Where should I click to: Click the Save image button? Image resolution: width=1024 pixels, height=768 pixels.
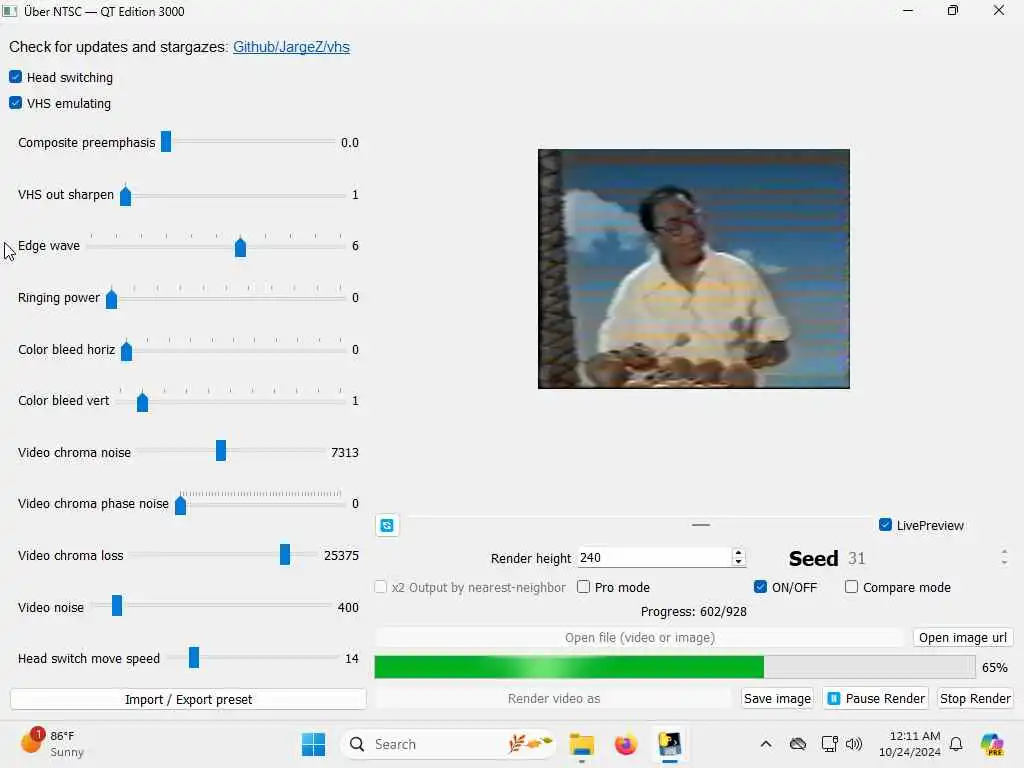pyautogui.click(x=777, y=699)
